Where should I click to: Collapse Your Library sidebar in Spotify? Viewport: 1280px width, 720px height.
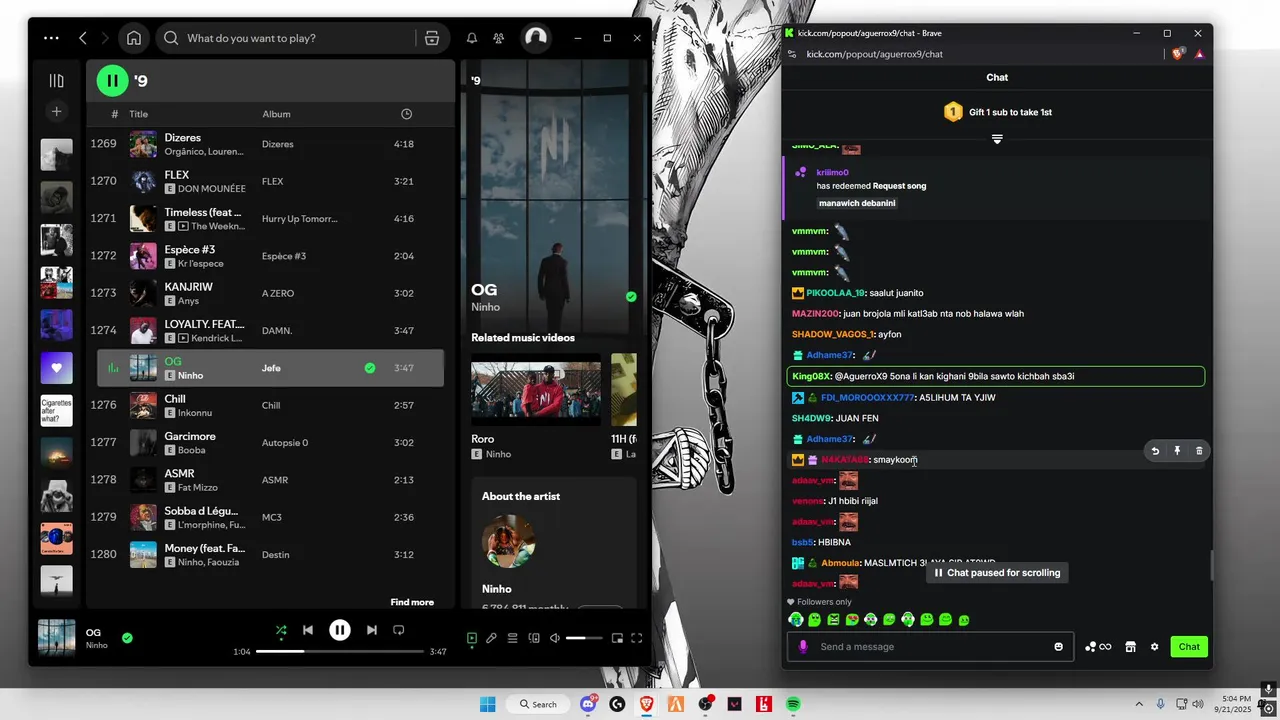[57, 81]
